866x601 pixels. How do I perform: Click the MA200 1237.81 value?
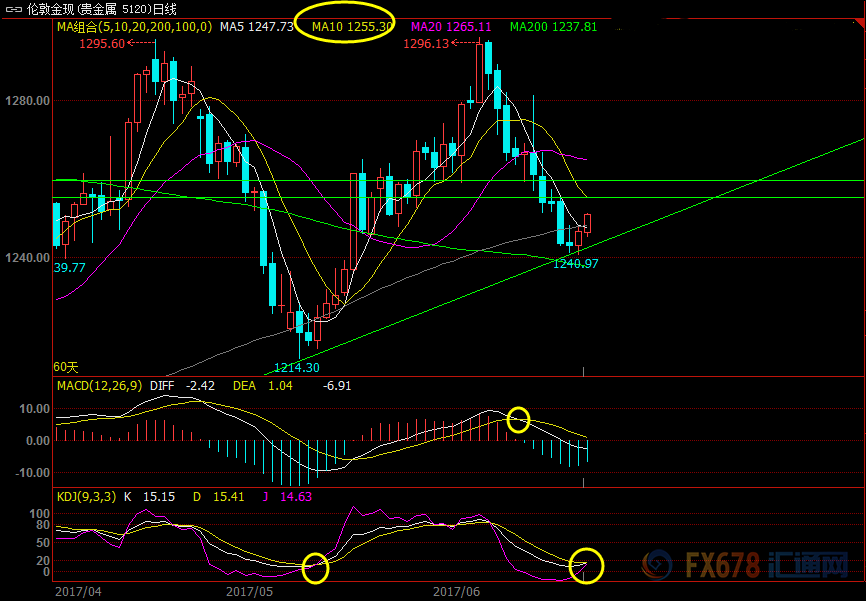coord(553,27)
